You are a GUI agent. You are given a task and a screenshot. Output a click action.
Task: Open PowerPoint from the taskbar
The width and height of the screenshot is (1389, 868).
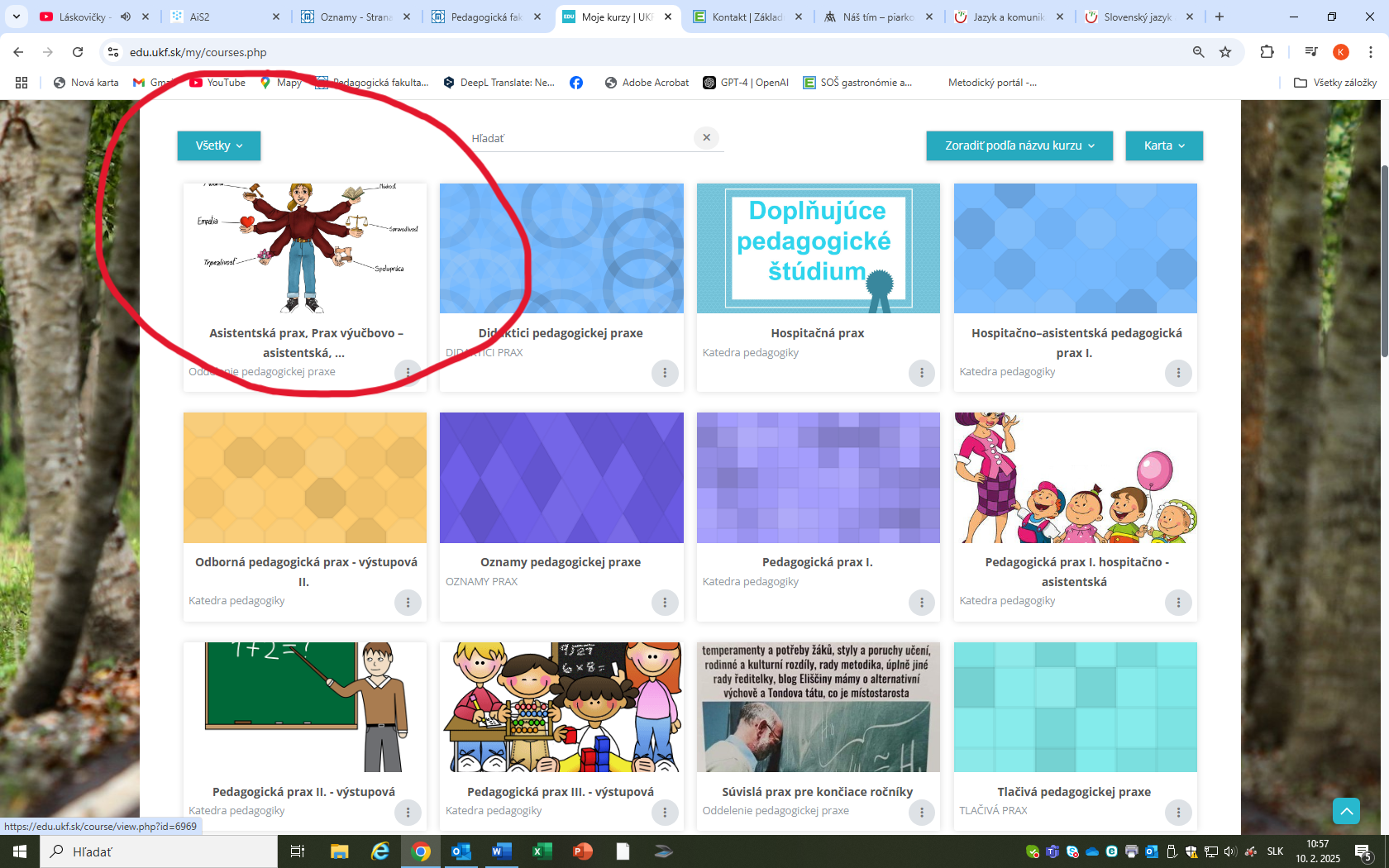click(582, 851)
